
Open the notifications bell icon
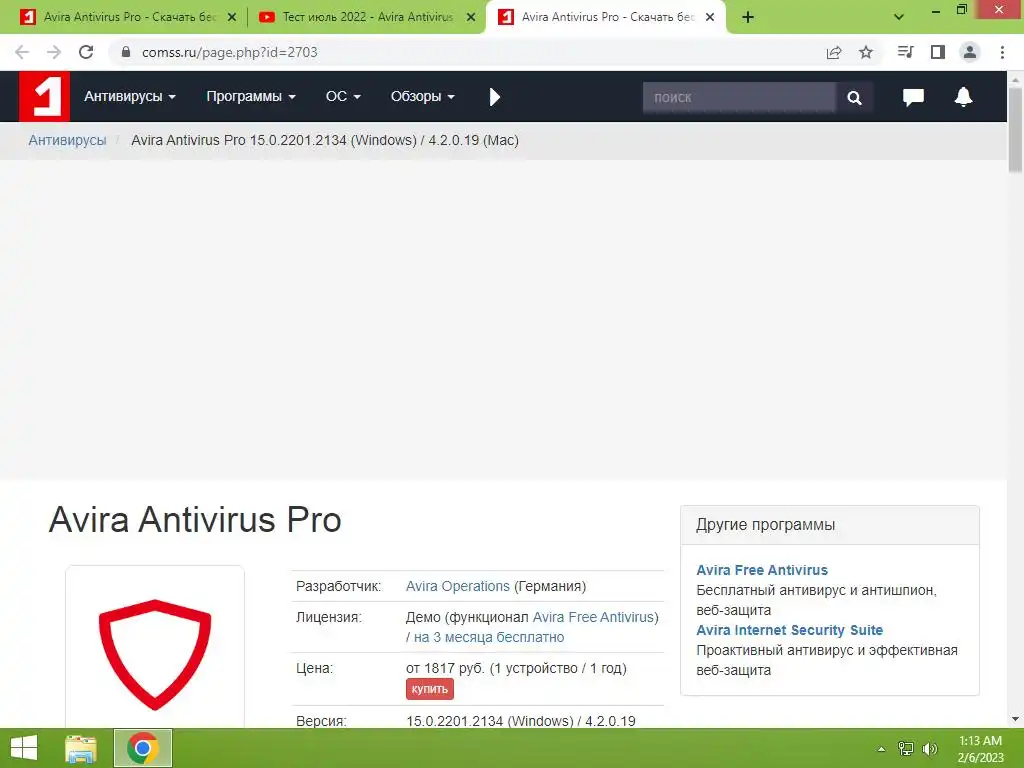(x=963, y=97)
